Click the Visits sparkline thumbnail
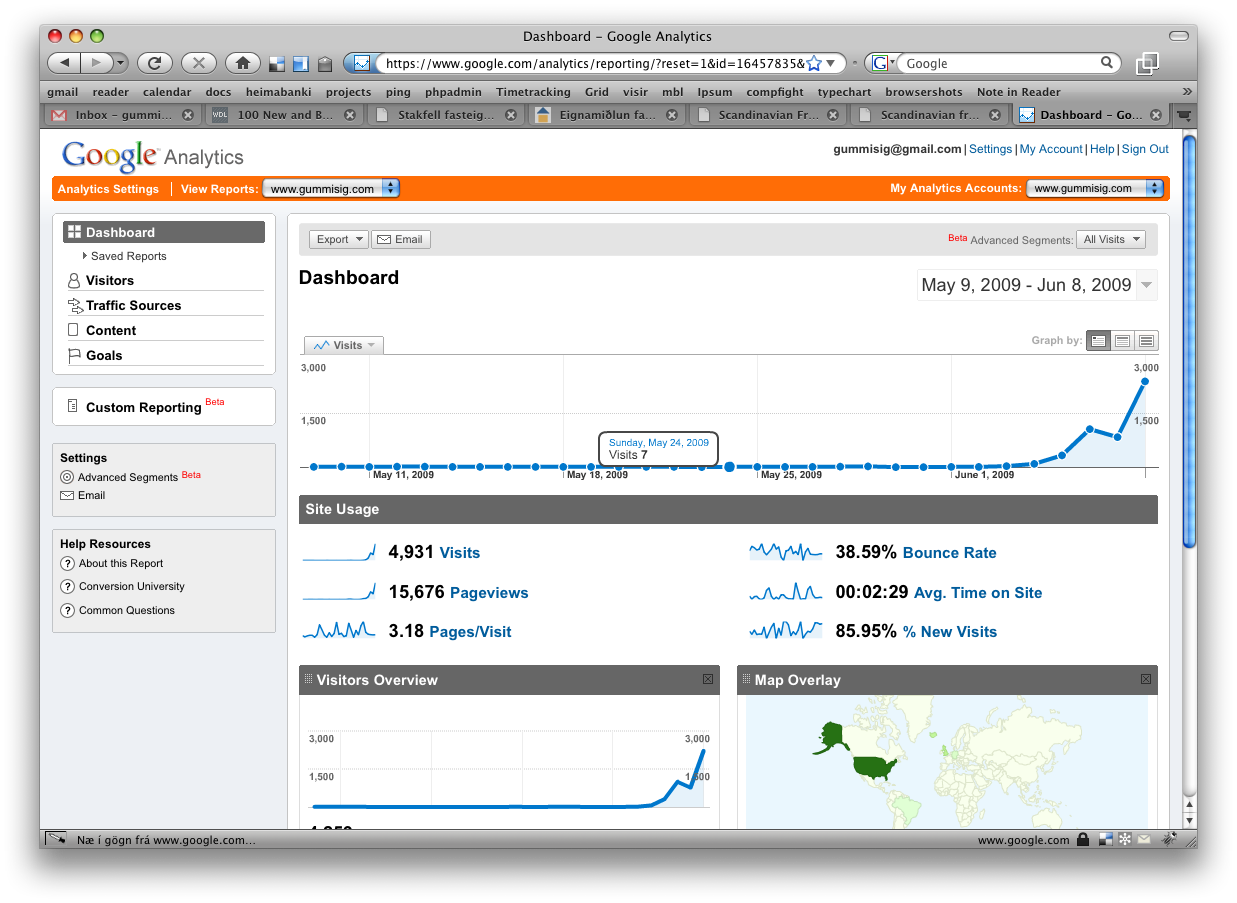The image size is (1237, 903). click(339, 552)
